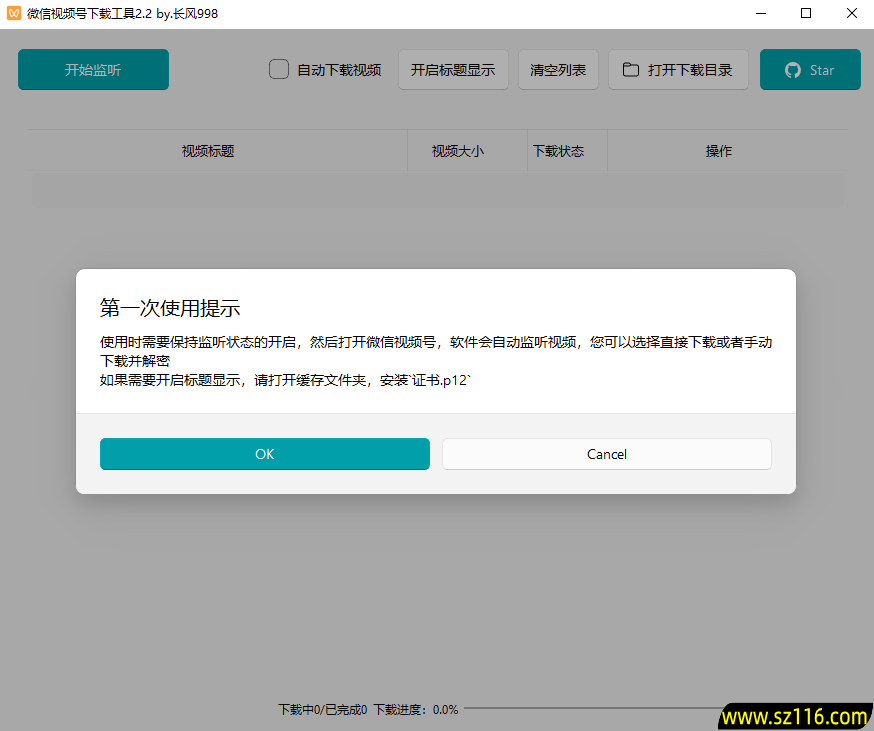
Task: Click the 开启标题显示 button
Action: 453,70
